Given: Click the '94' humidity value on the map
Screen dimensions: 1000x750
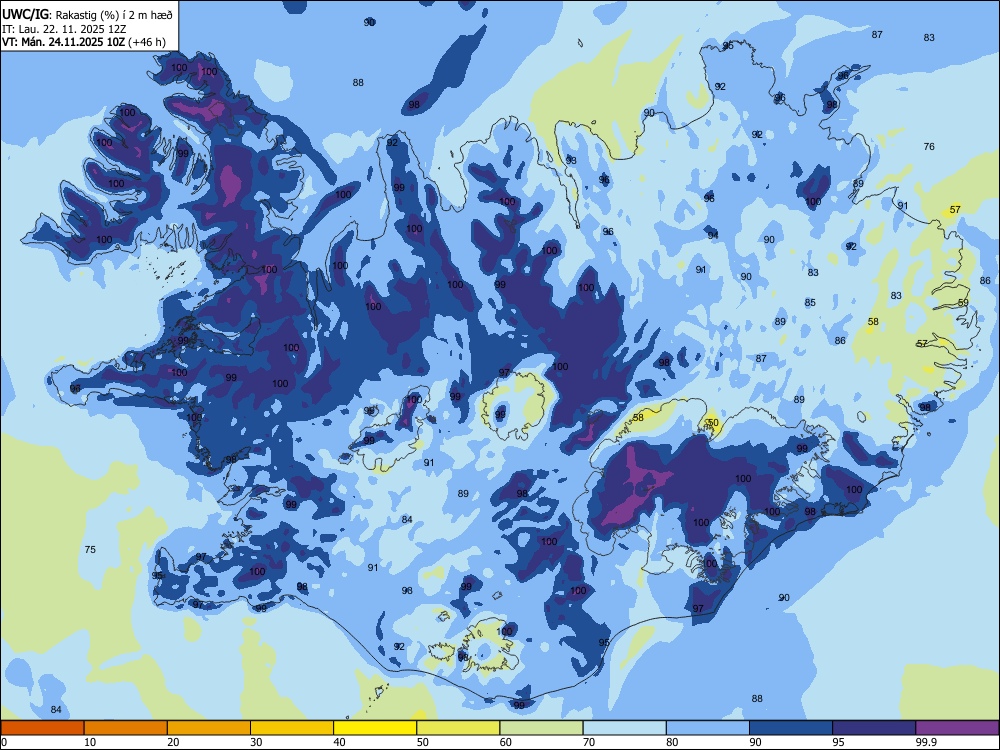Looking at the screenshot, I should (x=713, y=235).
